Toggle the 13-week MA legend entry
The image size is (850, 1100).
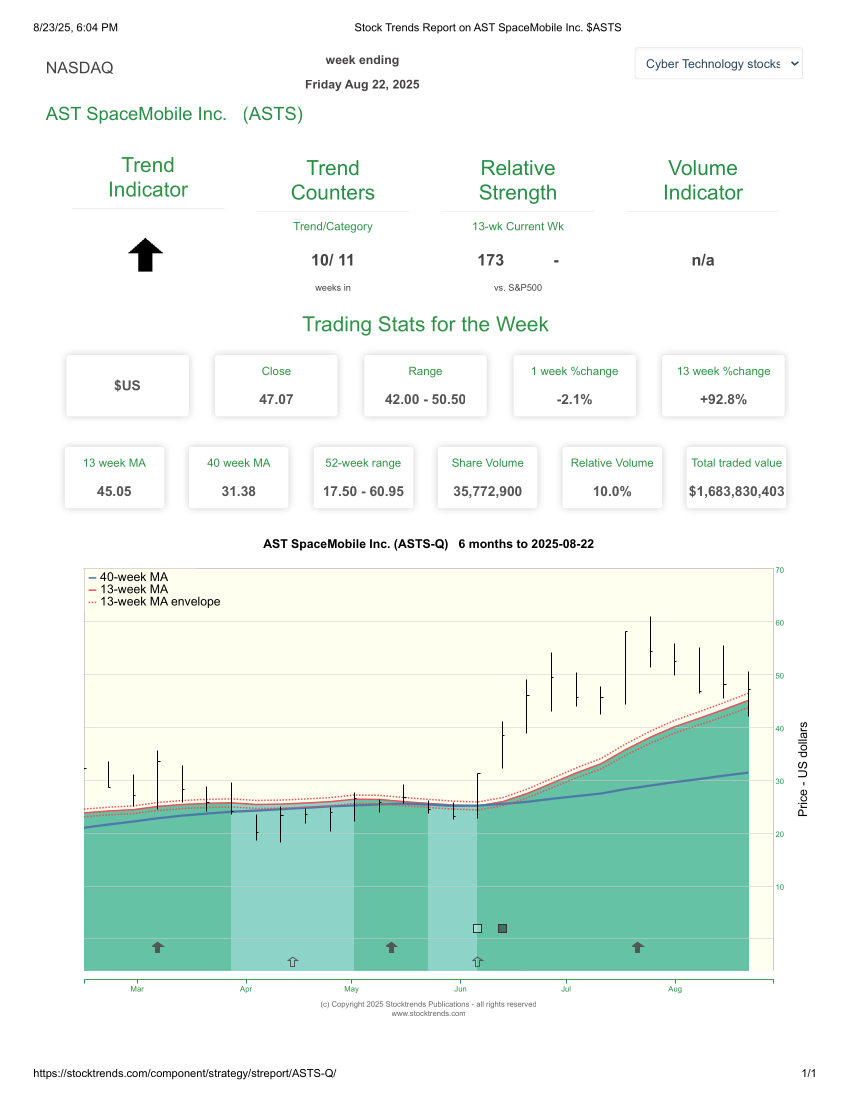click(130, 589)
